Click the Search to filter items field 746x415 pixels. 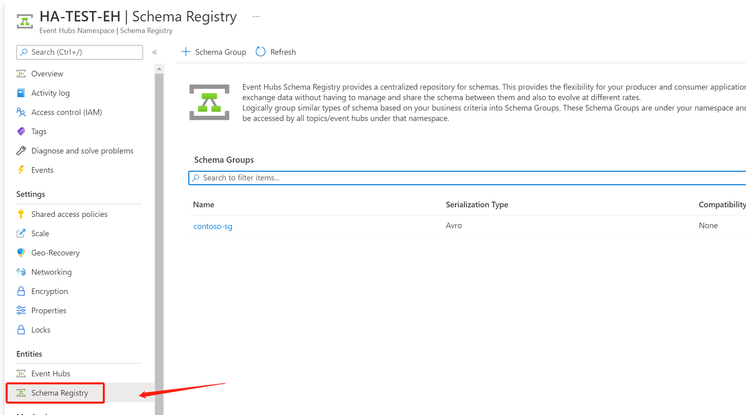tap(467, 178)
